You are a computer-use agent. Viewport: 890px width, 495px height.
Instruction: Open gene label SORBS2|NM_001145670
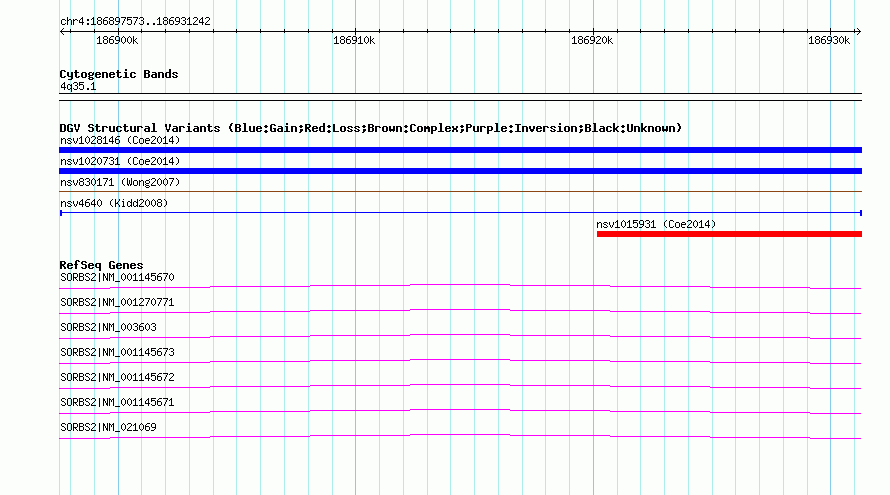(x=117, y=278)
